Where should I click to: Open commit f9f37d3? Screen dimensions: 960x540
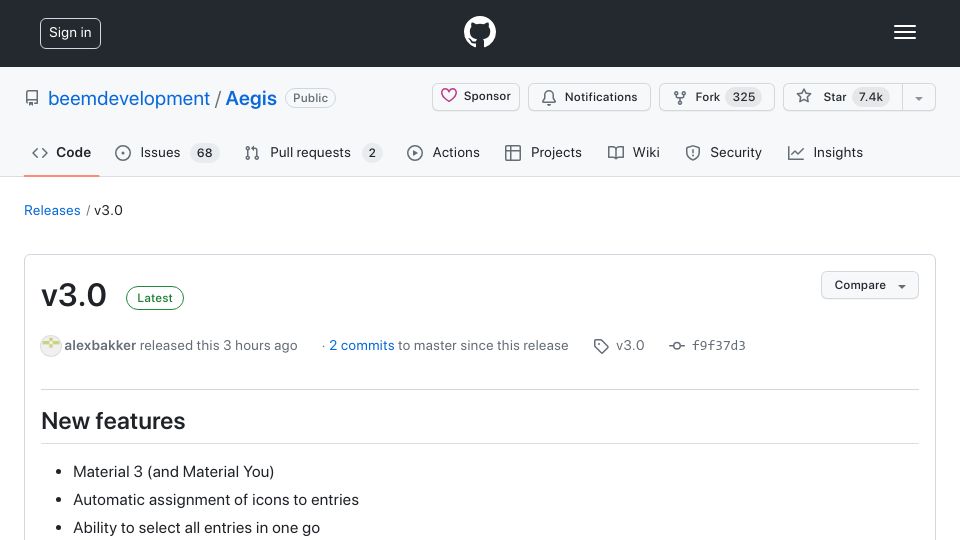(718, 345)
